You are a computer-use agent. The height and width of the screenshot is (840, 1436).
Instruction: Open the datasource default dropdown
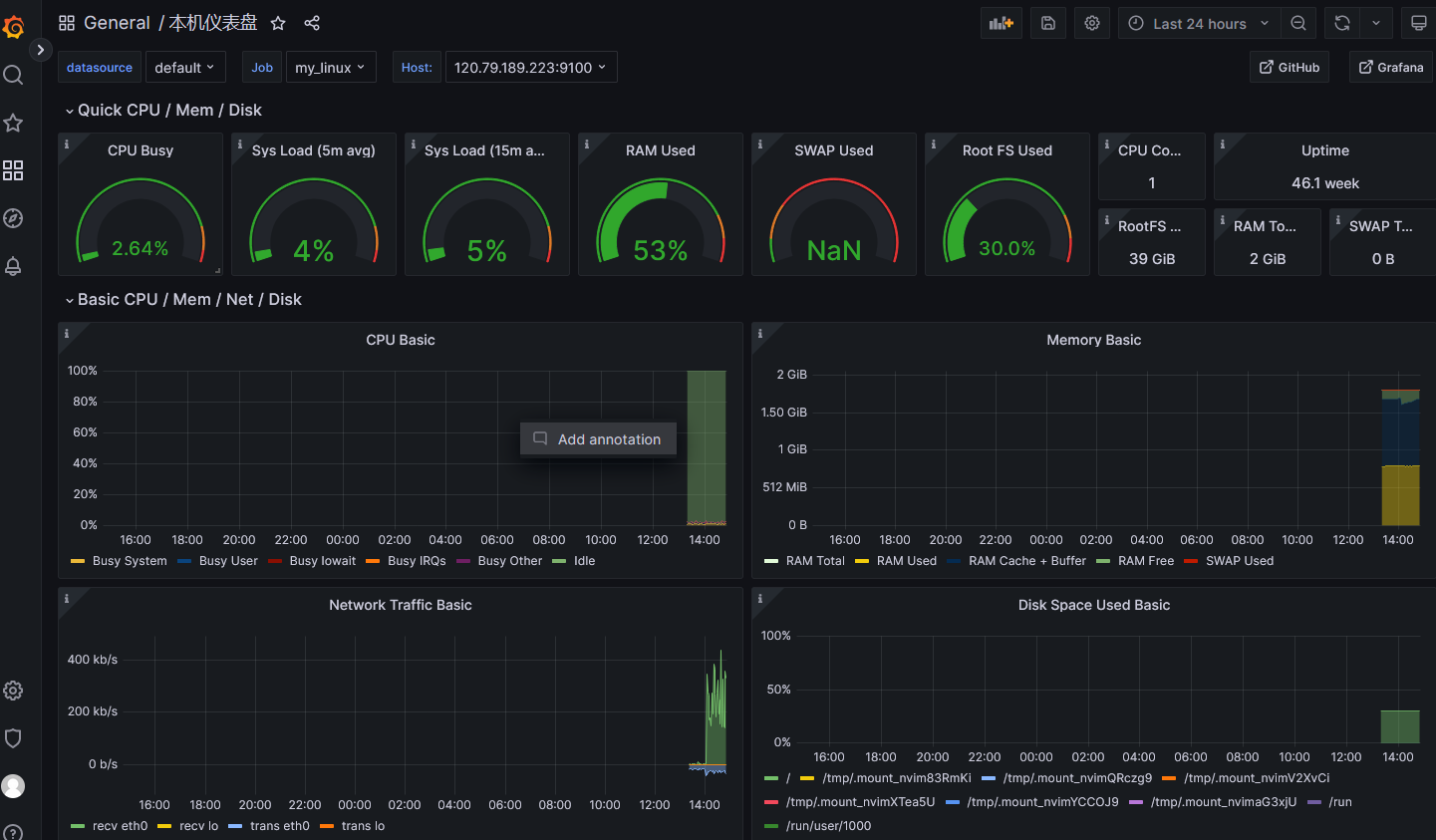185,67
